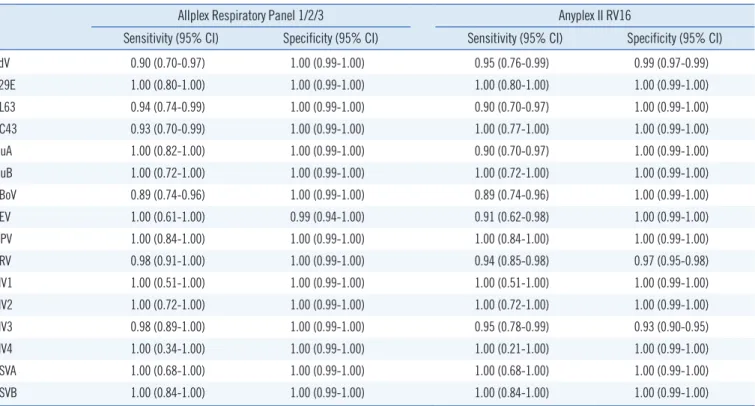
Task: Click the "C43" row label
Action: pos(8,129)
